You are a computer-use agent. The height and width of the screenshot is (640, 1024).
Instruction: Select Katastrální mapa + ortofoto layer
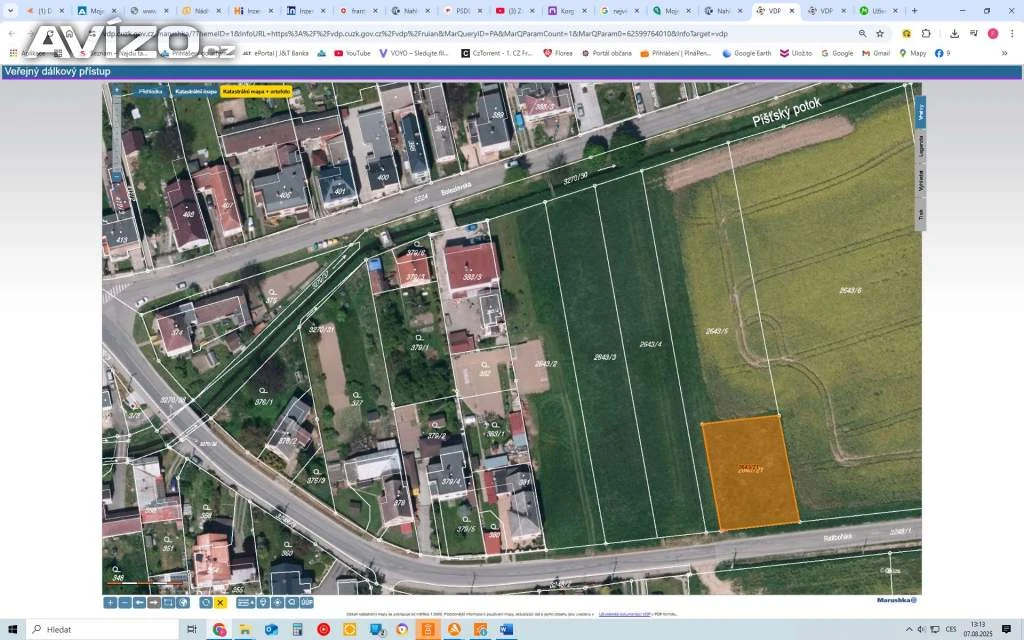[256, 92]
